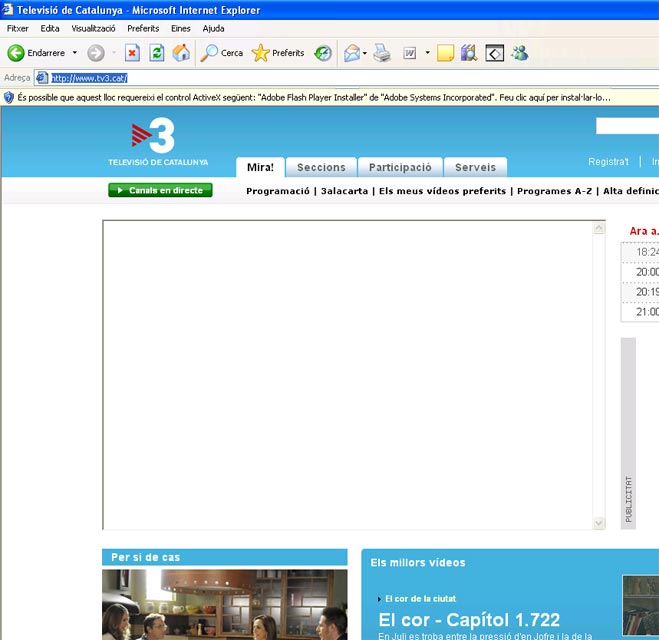The image size is (659, 640).
Task: Click the 18:24 schedule entry
Action: [x=640, y=252]
